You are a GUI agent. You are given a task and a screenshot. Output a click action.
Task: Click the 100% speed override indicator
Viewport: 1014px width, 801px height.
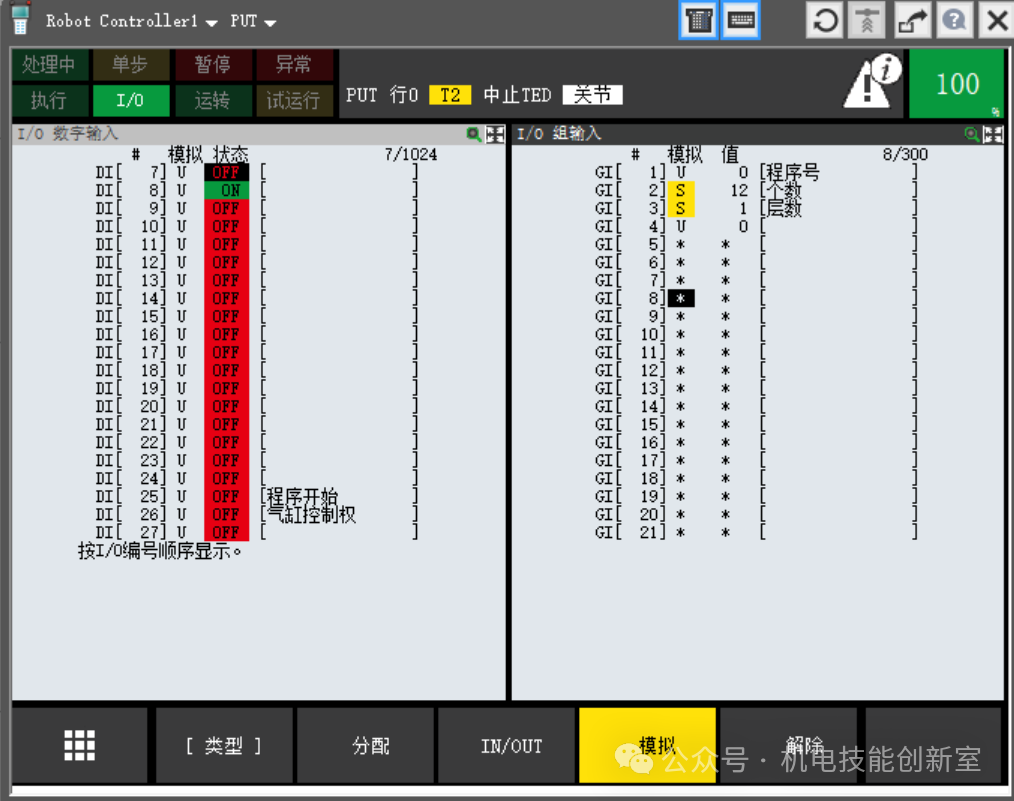click(956, 84)
